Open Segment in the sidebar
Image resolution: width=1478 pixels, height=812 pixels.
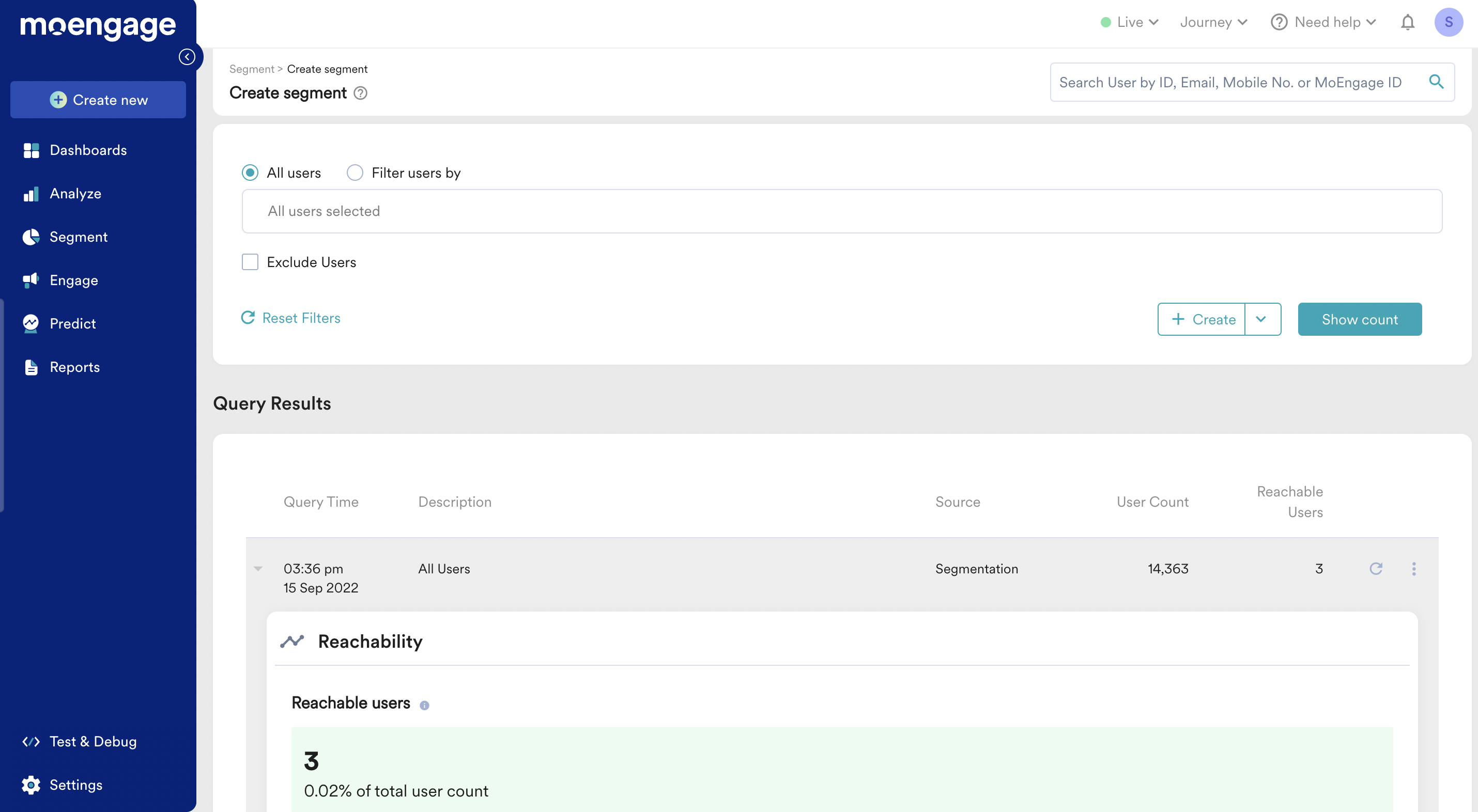78,237
